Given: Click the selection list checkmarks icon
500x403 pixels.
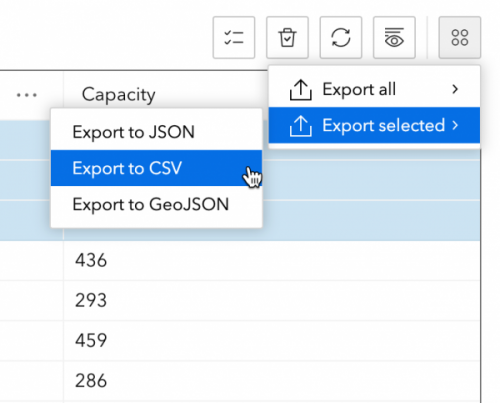Looking at the screenshot, I should point(234,37).
